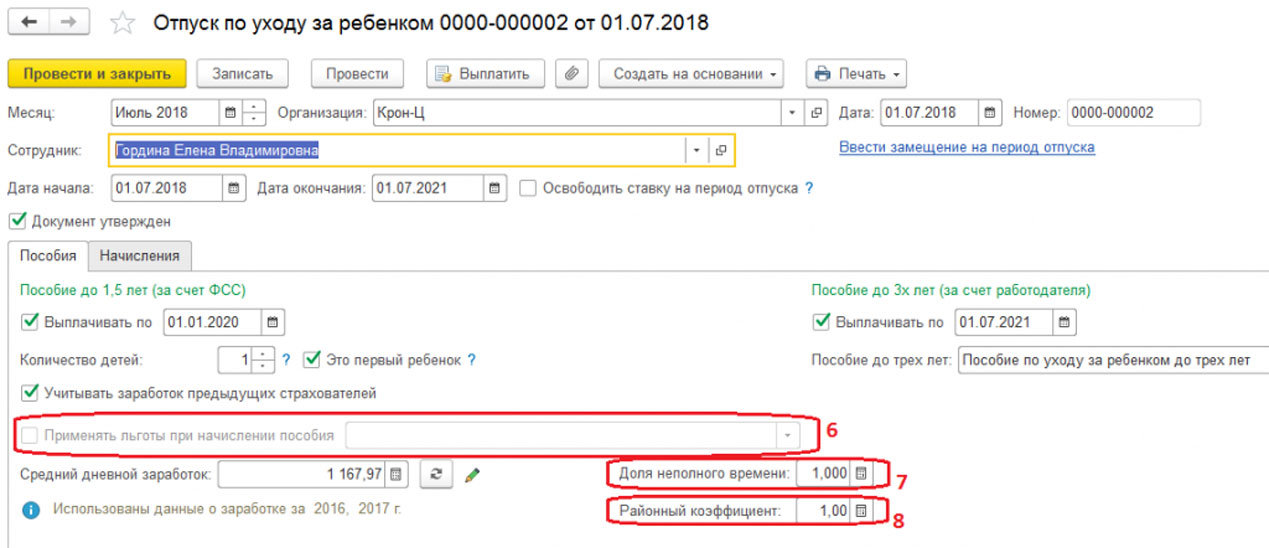Image resolution: width=1269 pixels, height=548 pixels.
Task: Click Провести и закрыть button
Action: [x=97, y=73]
